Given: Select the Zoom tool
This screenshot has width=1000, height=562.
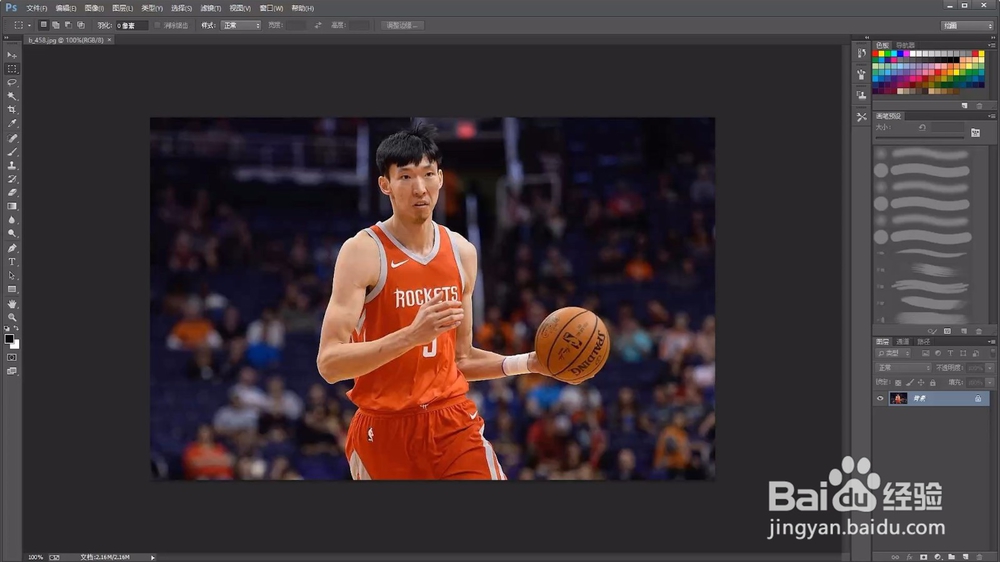Looking at the screenshot, I should [x=11, y=318].
